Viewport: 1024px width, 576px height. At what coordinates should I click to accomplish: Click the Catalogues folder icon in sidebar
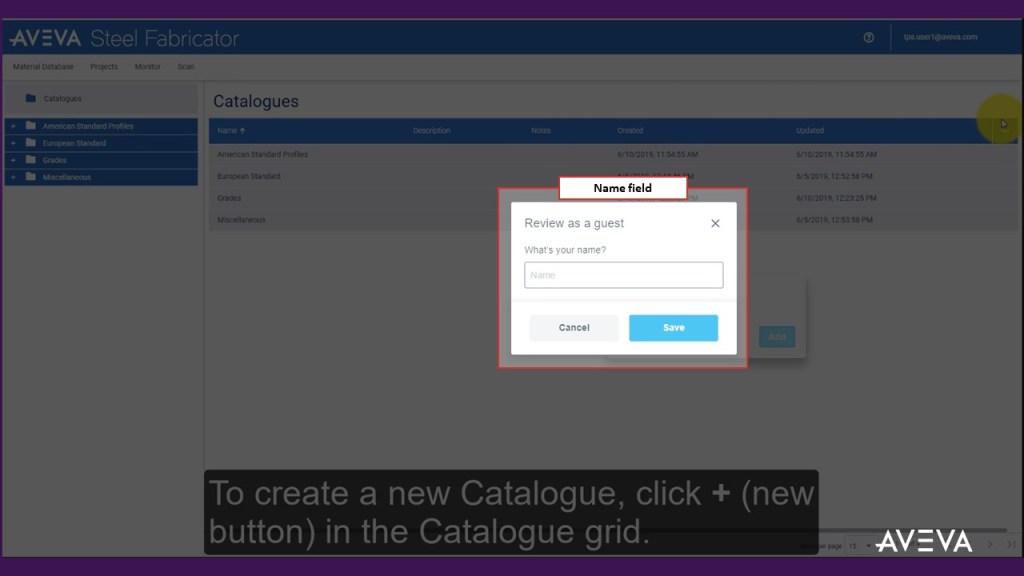[31, 98]
